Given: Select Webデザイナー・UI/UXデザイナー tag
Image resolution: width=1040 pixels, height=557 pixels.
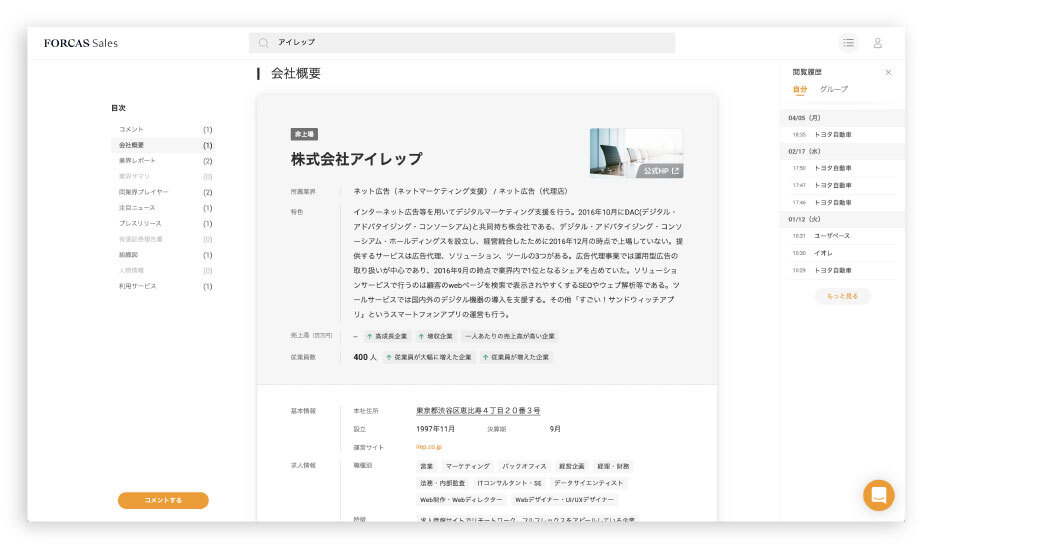Looking at the screenshot, I should 564,500.
